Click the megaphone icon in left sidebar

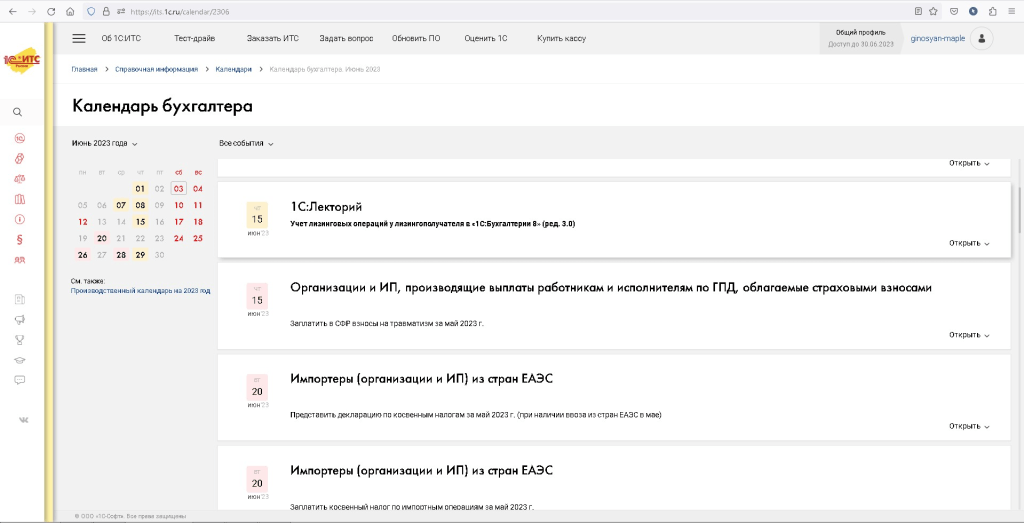pos(19,319)
